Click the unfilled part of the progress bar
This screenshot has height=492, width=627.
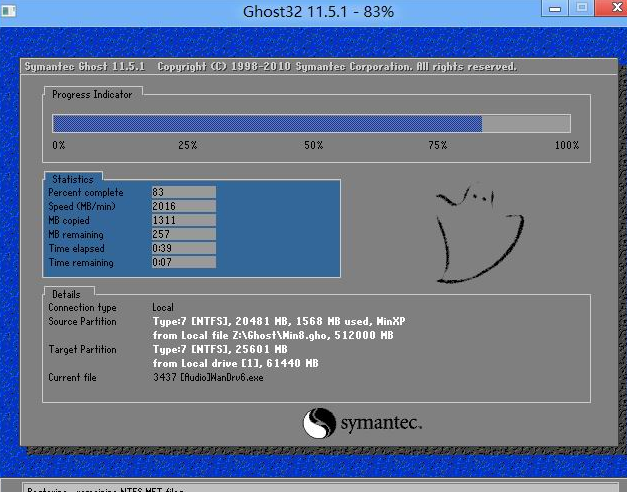pos(525,123)
